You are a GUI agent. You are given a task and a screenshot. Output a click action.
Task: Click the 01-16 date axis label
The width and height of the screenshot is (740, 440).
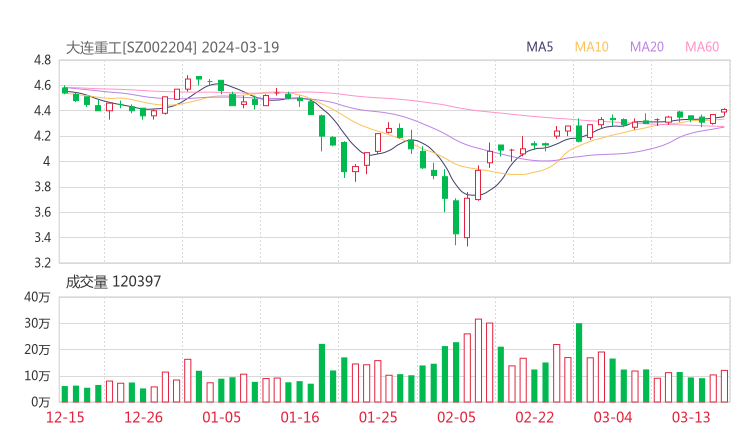click(x=300, y=417)
